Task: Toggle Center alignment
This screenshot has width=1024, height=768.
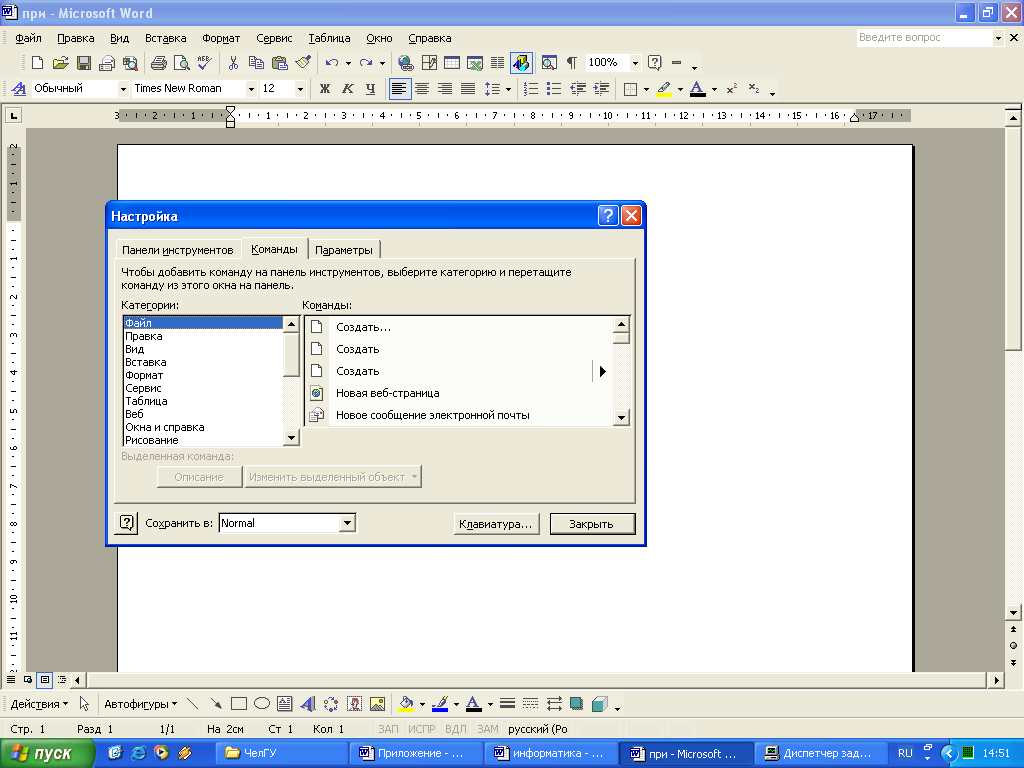Action: click(423, 89)
